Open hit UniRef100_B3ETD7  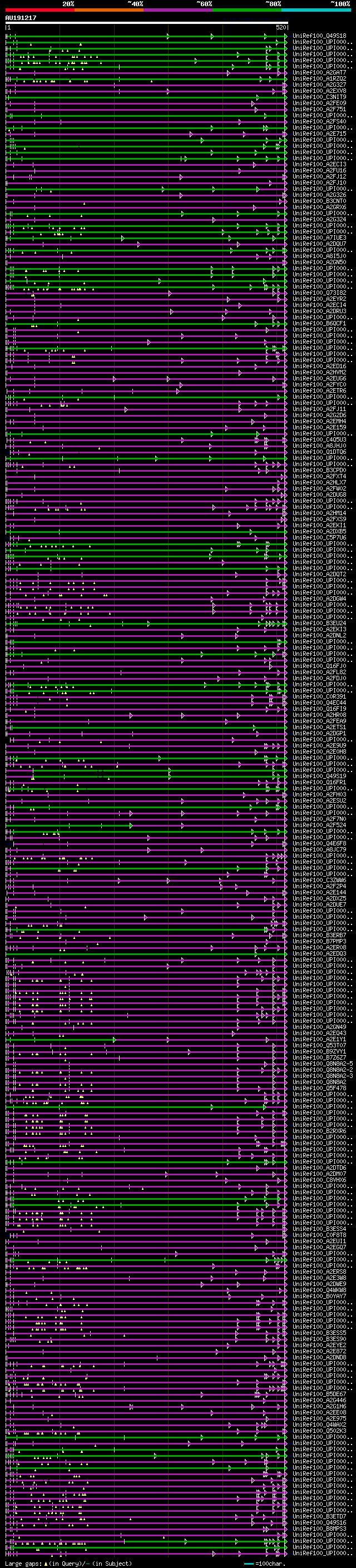point(319,1516)
